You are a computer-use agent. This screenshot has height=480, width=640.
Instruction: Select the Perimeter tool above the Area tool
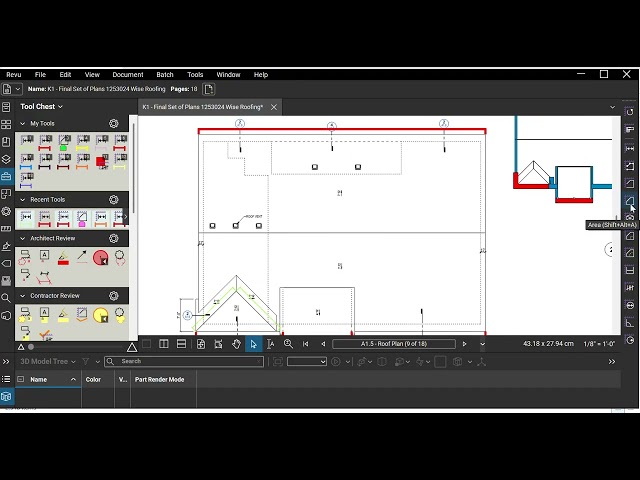coord(630,184)
